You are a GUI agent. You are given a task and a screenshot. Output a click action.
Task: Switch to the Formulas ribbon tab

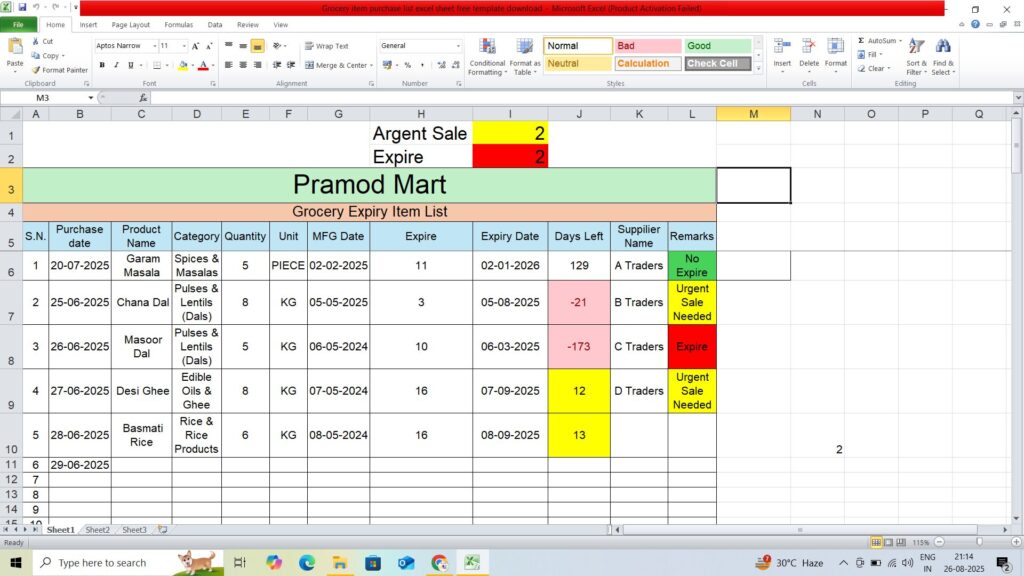(x=178, y=24)
